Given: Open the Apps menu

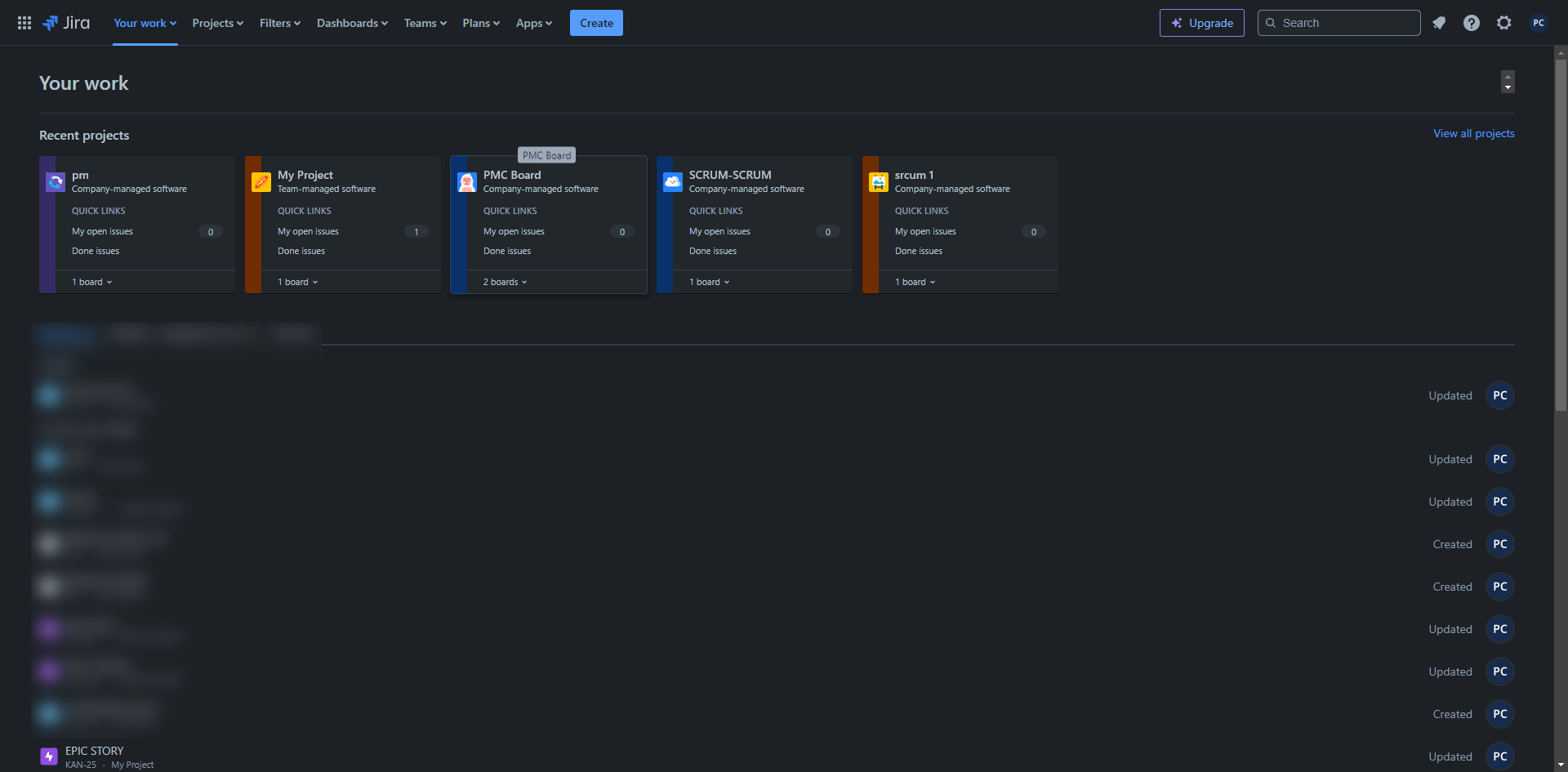Looking at the screenshot, I should pos(534,23).
